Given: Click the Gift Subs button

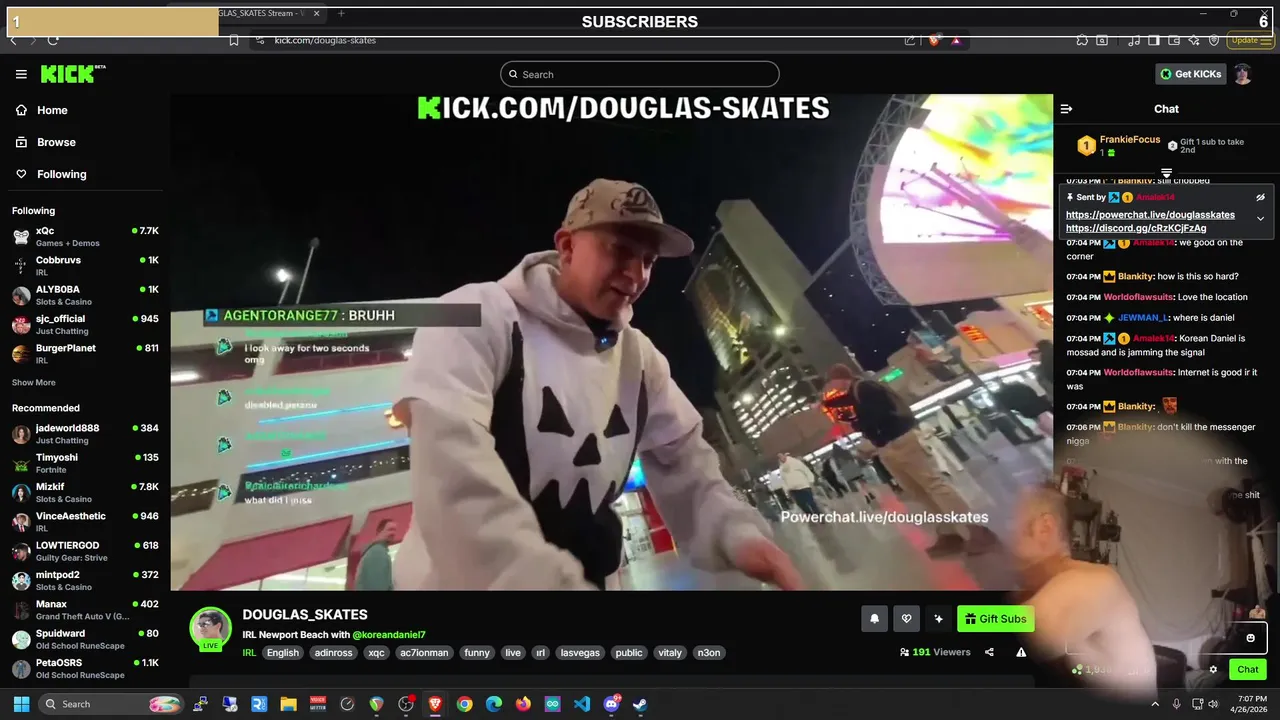Looking at the screenshot, I should 995,619.
